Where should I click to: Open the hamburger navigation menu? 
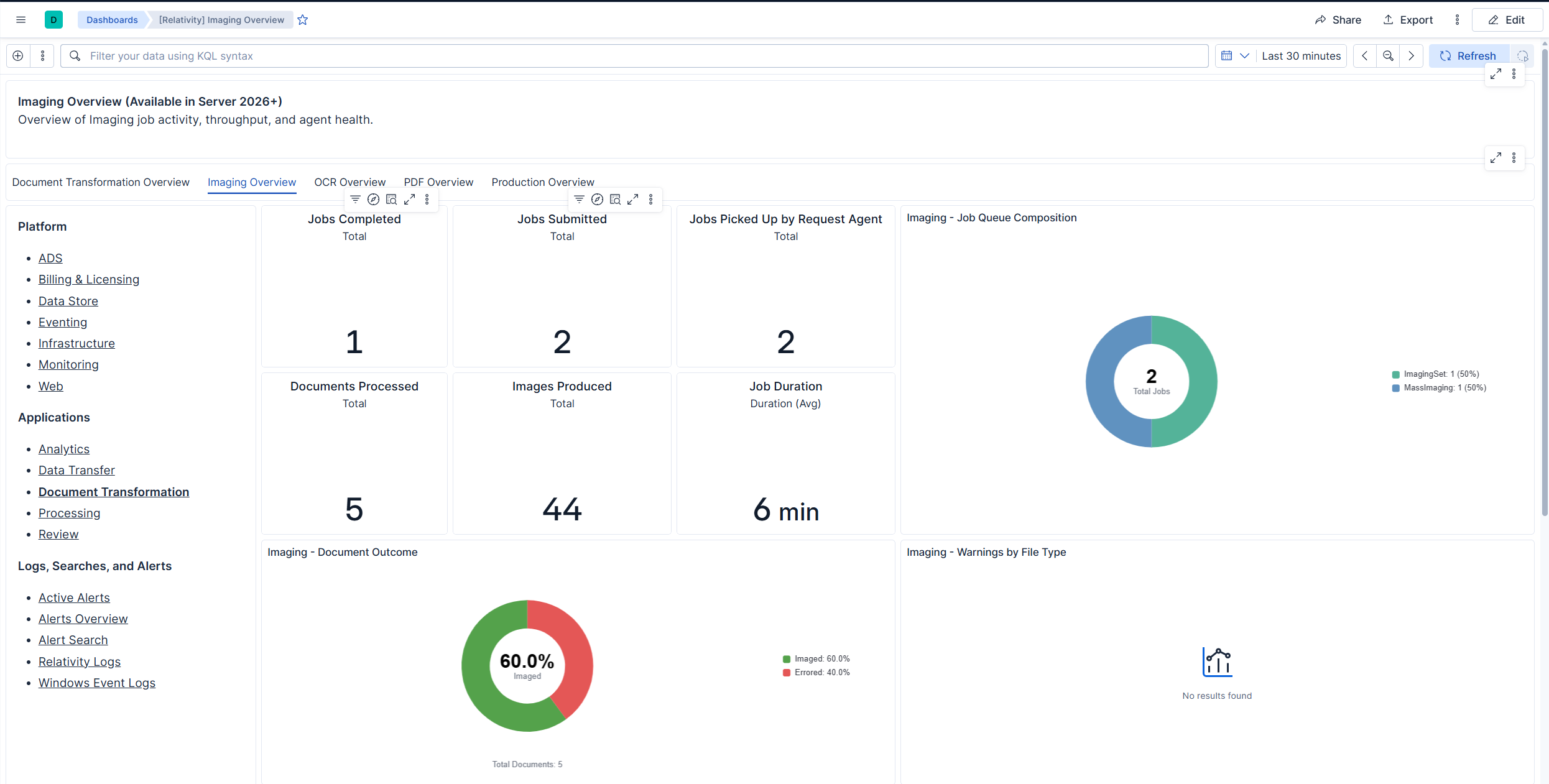21,20
